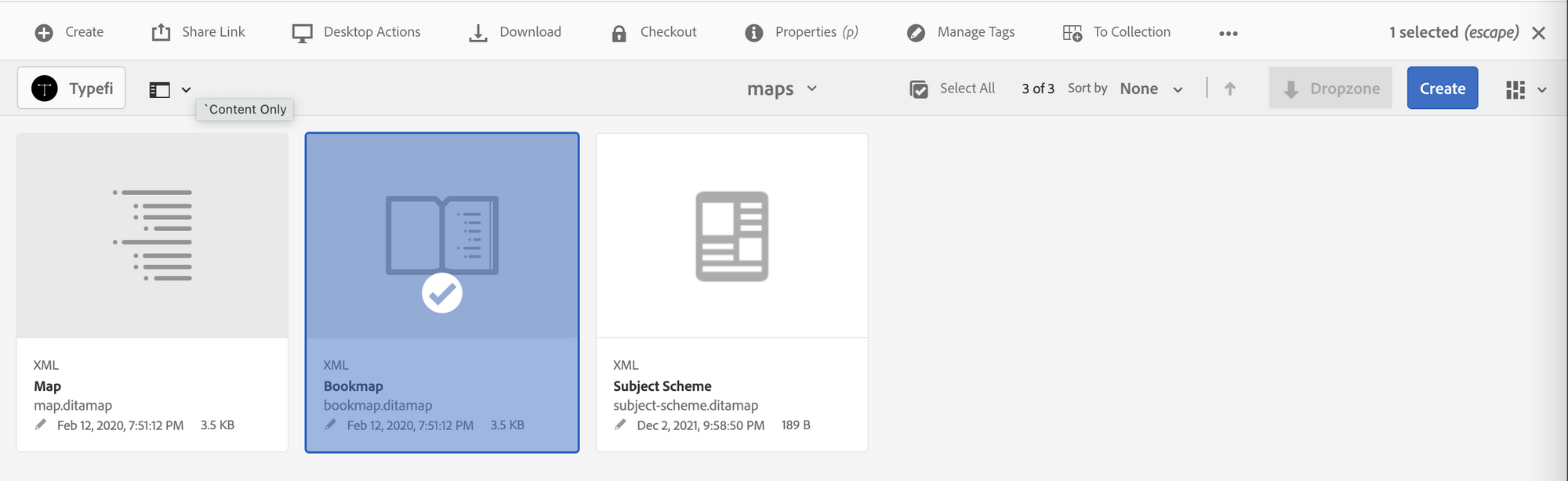Click the upload arrow next to Dropzone
The height and width of the screenshot is (481, 1568).
tap(1228, 88)
